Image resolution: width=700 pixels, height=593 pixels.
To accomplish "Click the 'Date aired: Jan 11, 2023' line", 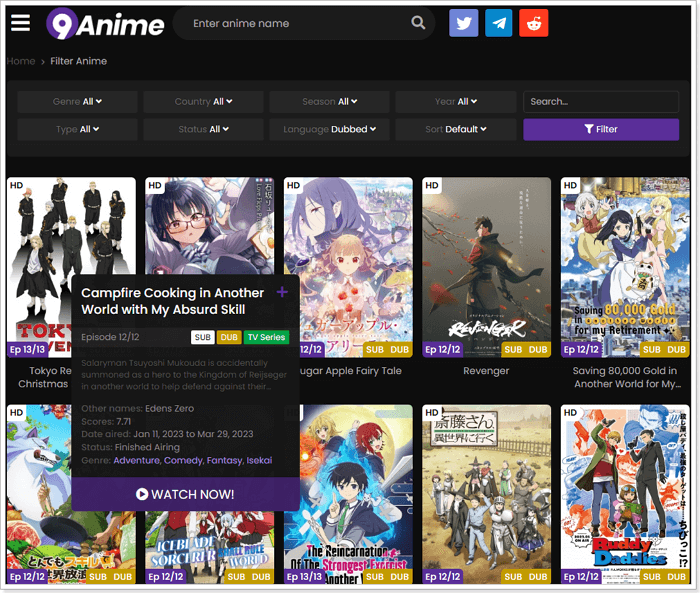I will (167, 434).
